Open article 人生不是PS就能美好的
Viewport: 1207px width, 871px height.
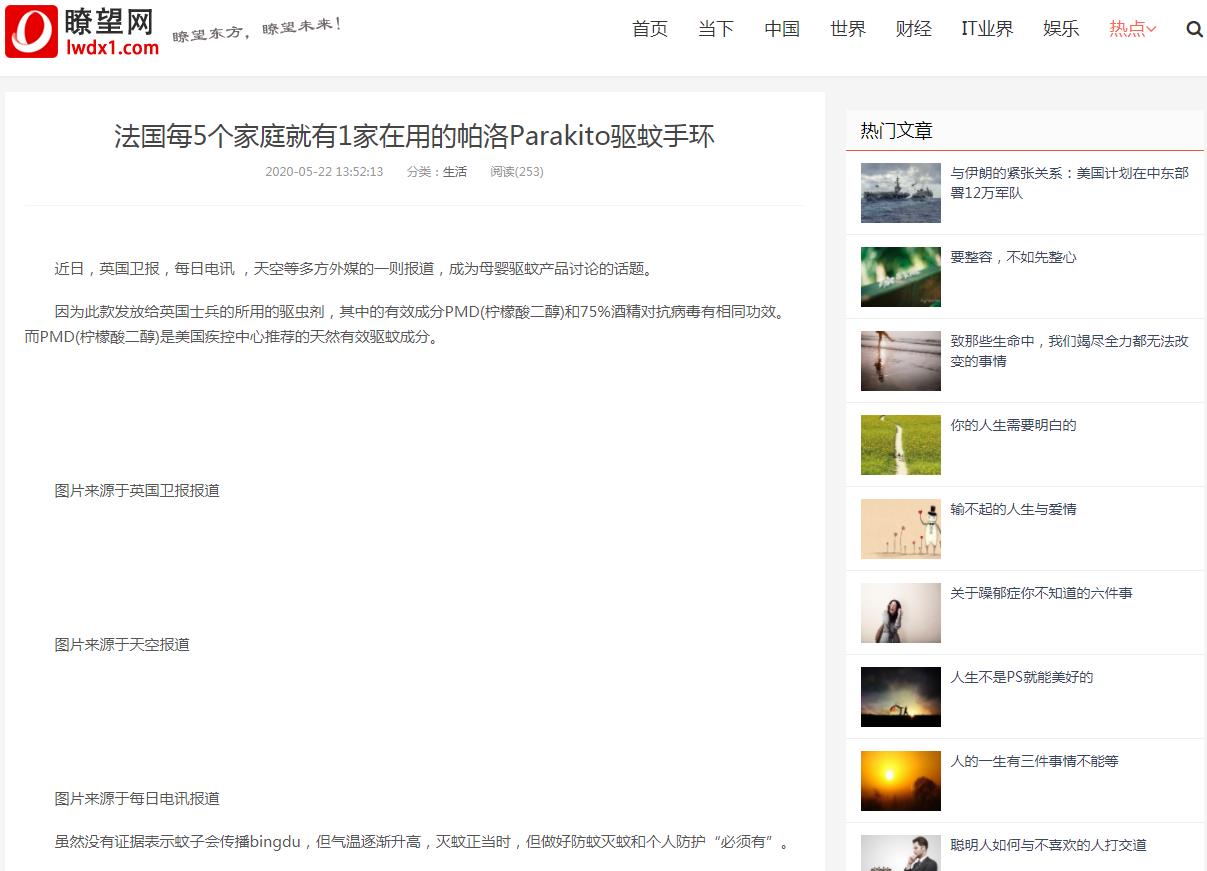click(x=1021, y=677)
